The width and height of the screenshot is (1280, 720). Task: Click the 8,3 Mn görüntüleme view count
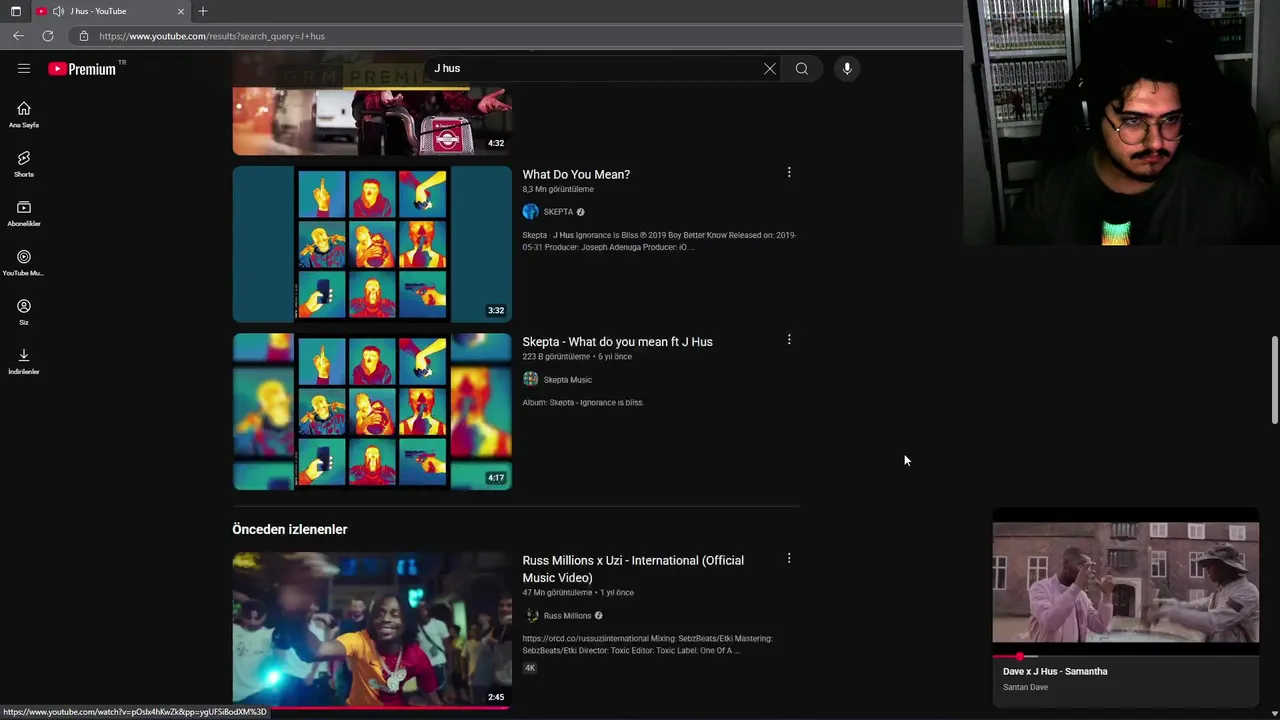558,189
